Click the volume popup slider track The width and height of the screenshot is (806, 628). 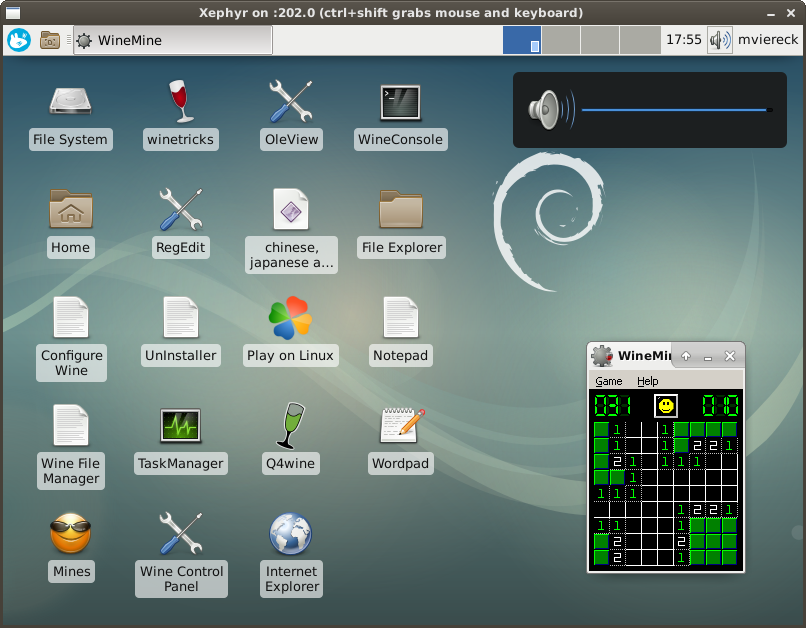click(677, 110)
